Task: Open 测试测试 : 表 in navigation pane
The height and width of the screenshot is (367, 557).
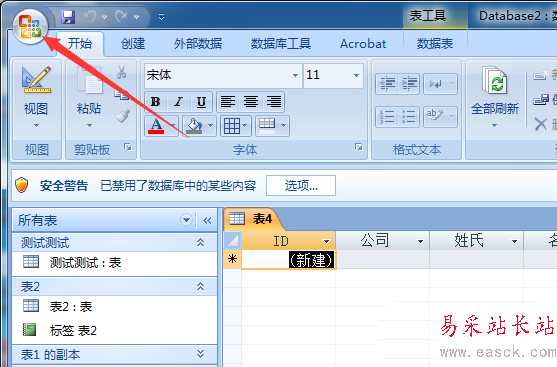Action: [x=114, y=263]
